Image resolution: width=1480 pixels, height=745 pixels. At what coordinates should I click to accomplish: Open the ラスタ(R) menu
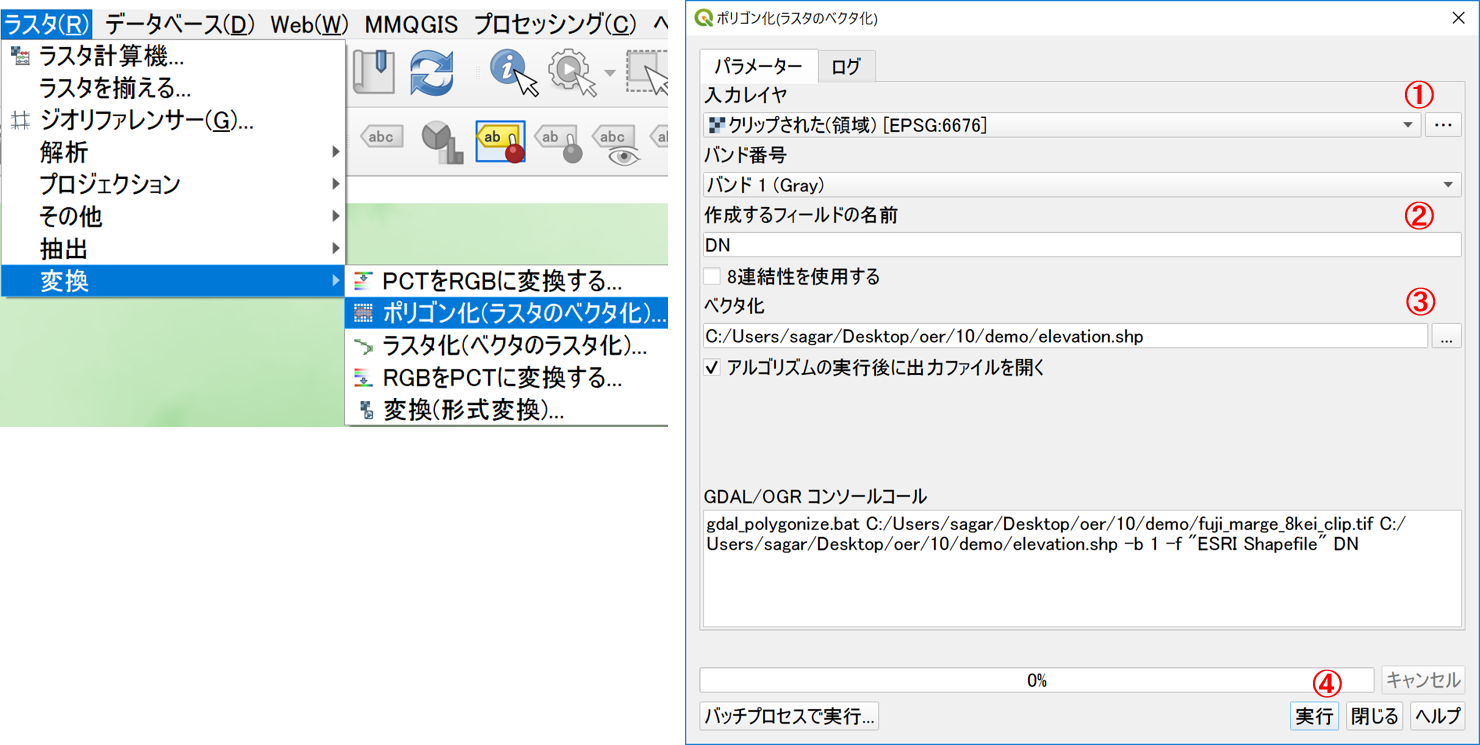(x=46, y=24)
